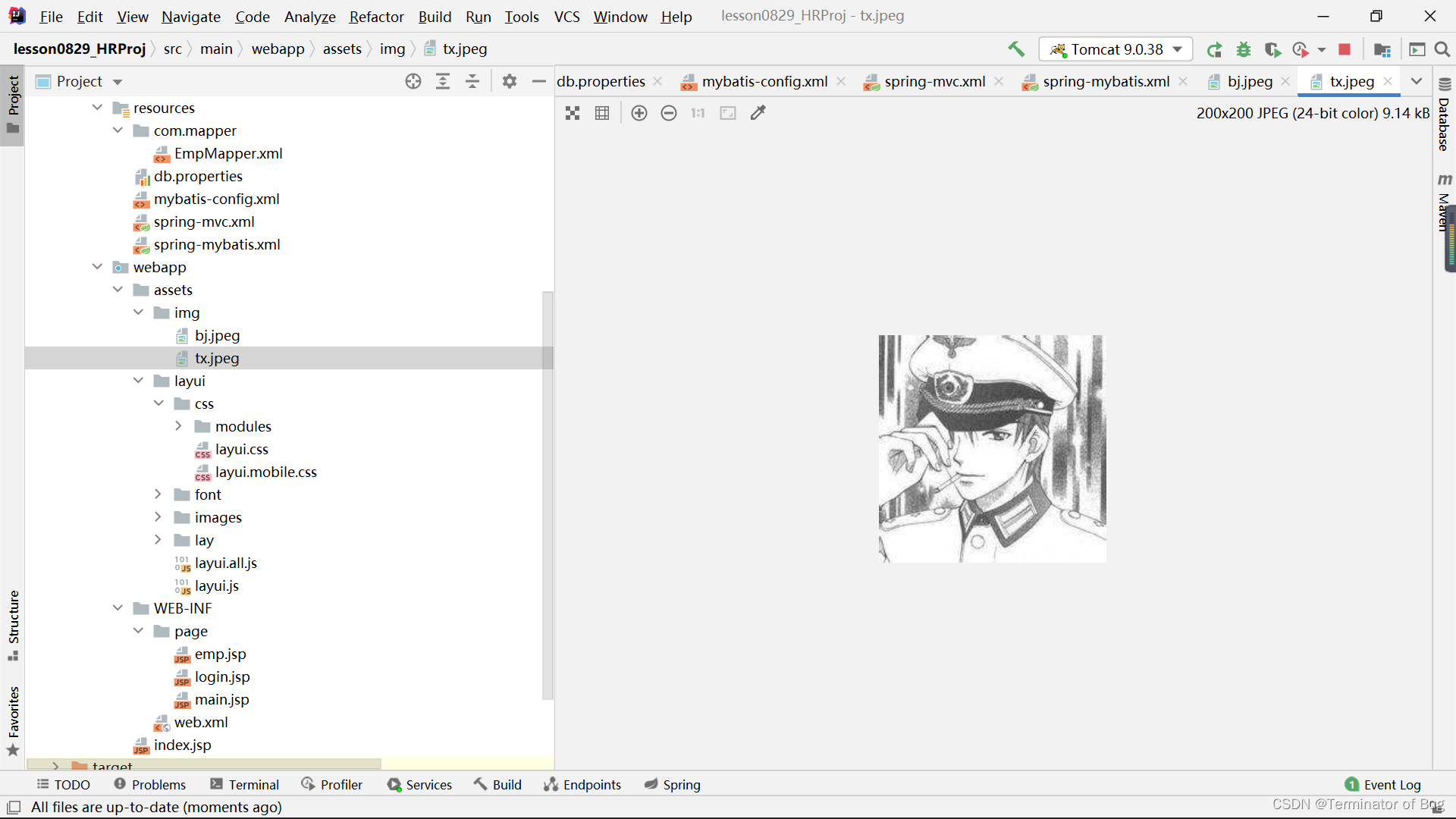Image resolution: width=1456 pixels, height=819 pixels.
Task: Close the tx.jpeg tab
Action: coord(1388,81)
